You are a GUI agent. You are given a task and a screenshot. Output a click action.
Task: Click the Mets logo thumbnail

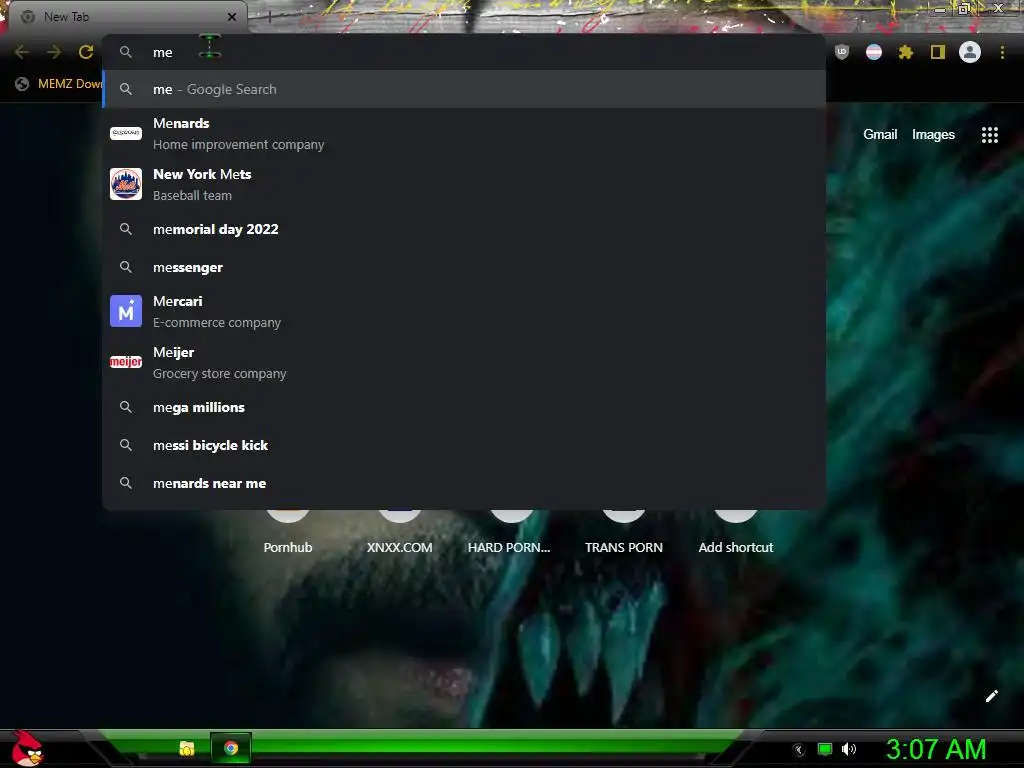(x=126, y=184)
